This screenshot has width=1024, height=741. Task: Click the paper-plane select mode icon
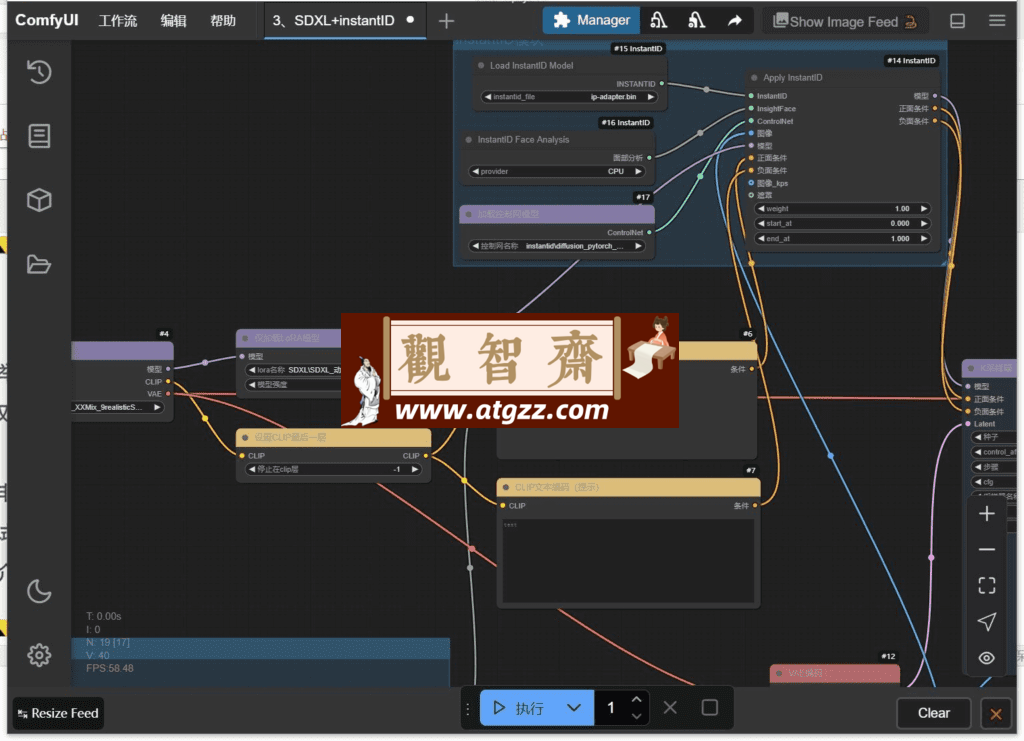pos(987,622)
